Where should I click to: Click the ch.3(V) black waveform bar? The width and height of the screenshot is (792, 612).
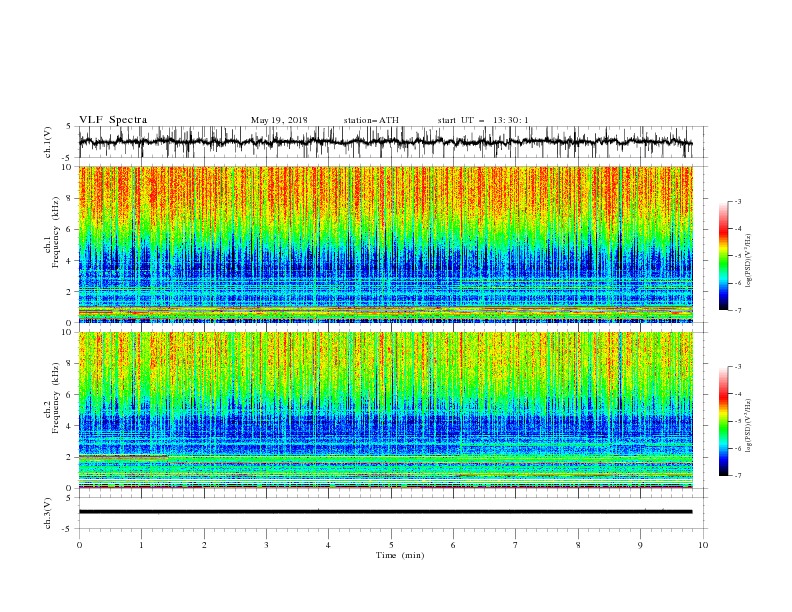pyautogui.click(x=385, y=512)
